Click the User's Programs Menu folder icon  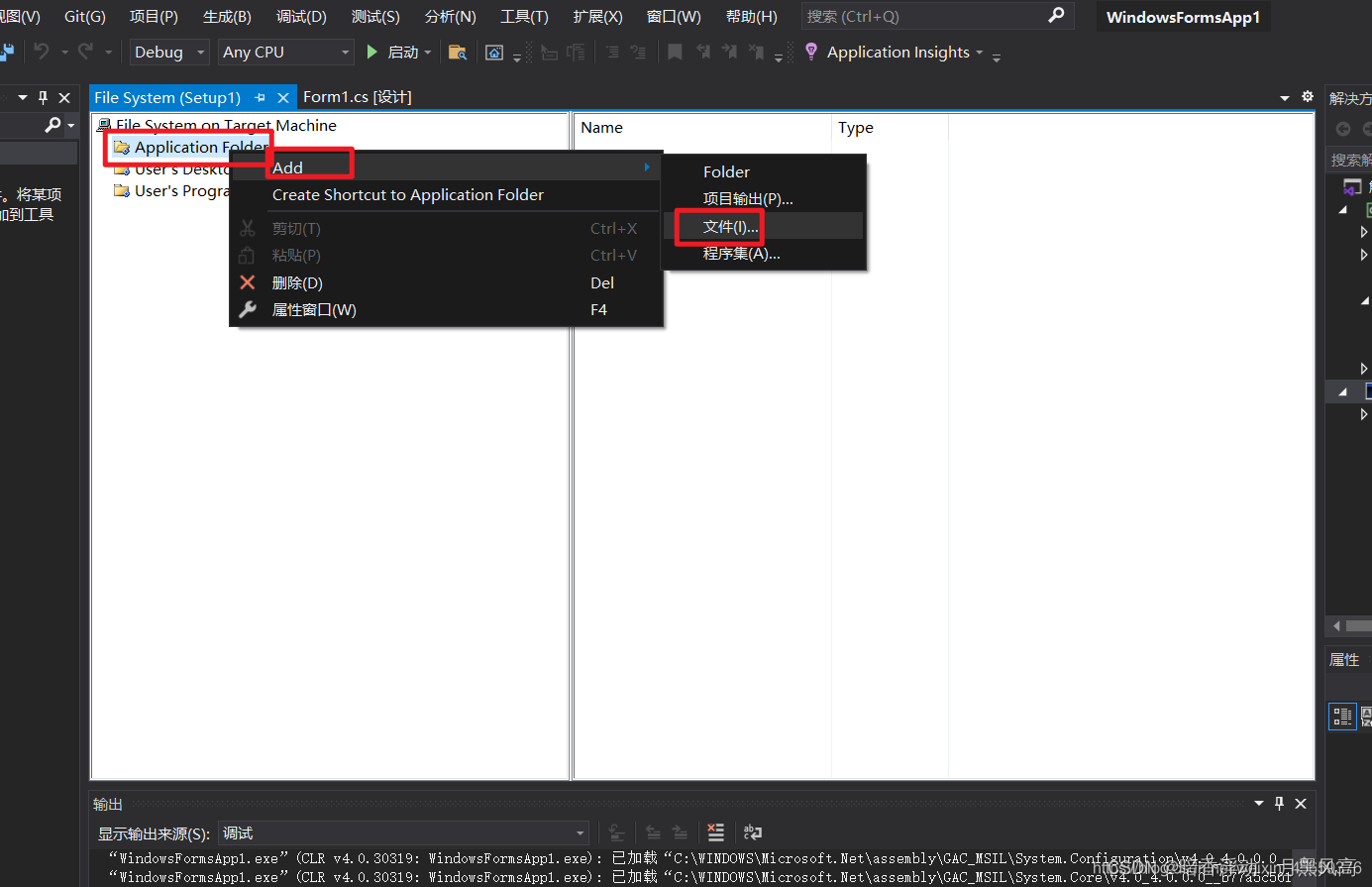(x=122, y=190)
